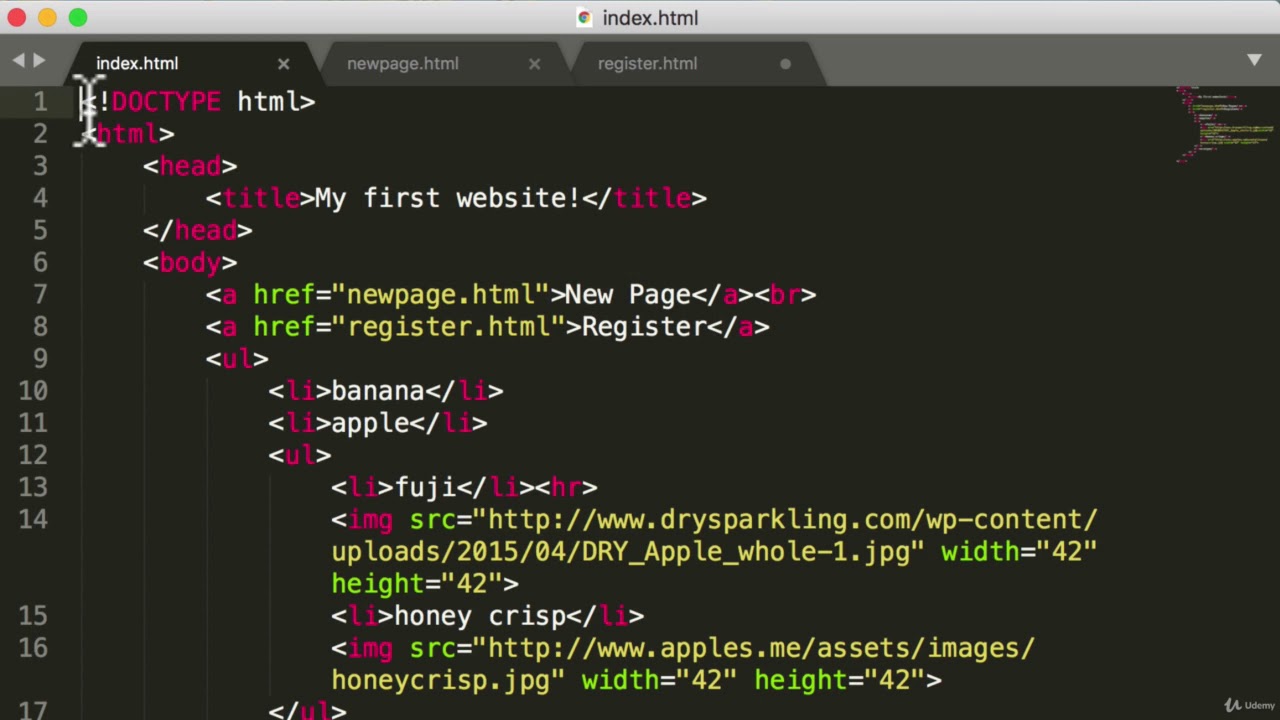Click line number 12 in the gutter
Screen dimensions: 1280x720
[33, 455]
